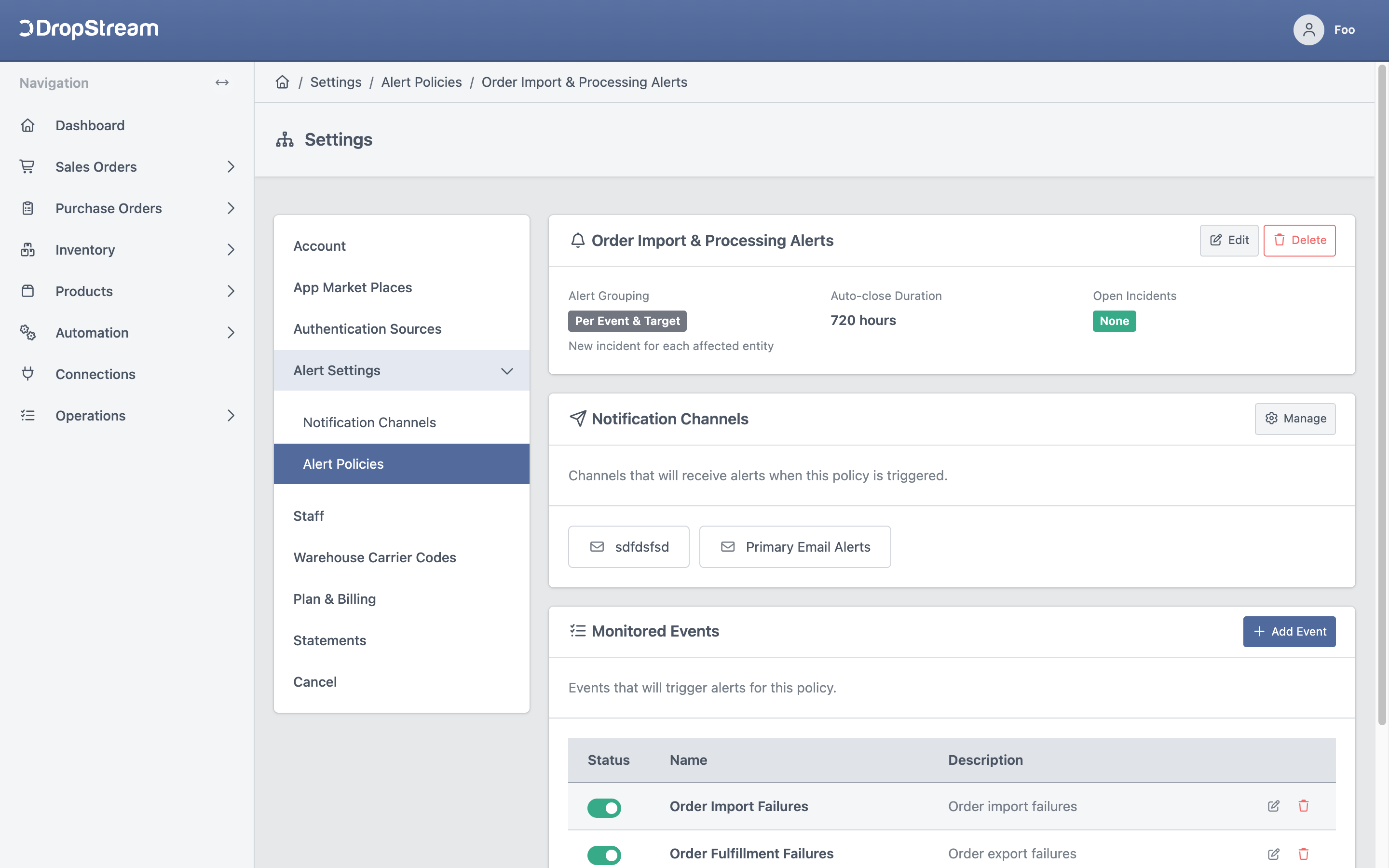Click the Dashboard house icon
The image size is (1389, 868).
(27, 125)
